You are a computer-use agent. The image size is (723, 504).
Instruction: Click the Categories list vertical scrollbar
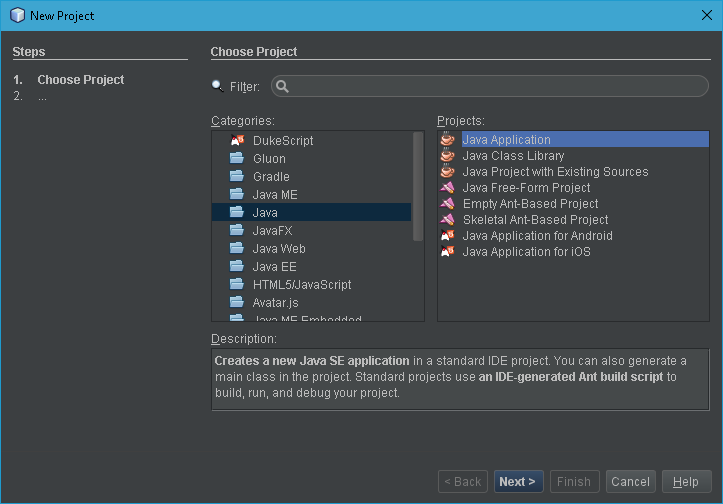tap(418, 186)
